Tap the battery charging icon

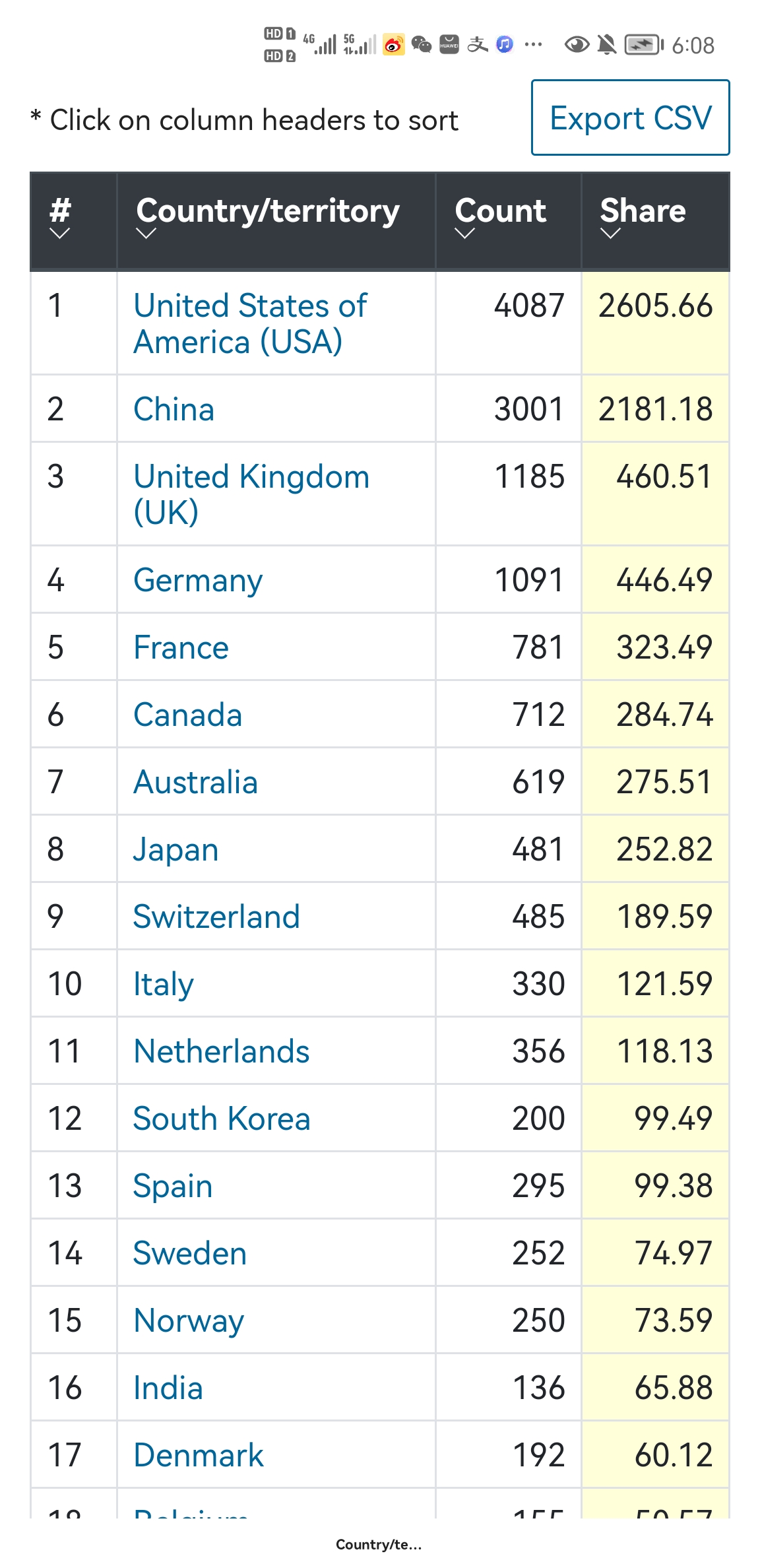(644, 45)
